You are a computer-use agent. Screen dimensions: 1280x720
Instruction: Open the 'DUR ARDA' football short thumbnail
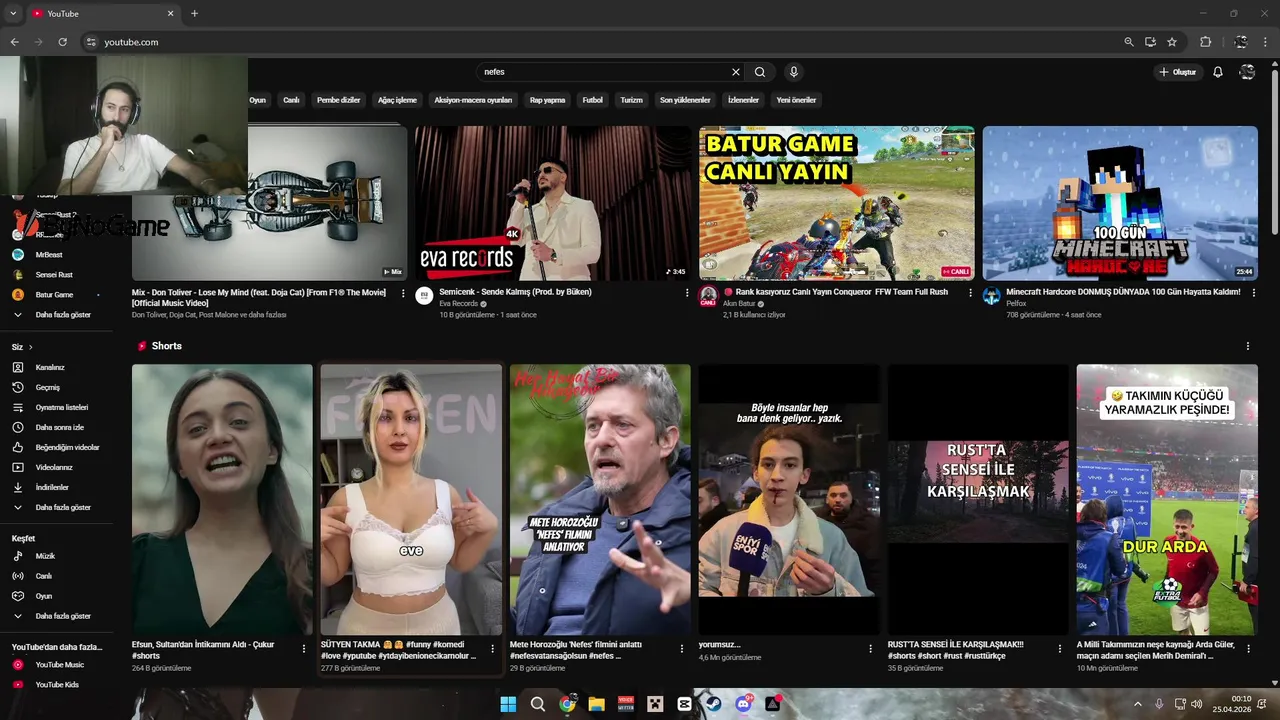[1167, 499]
